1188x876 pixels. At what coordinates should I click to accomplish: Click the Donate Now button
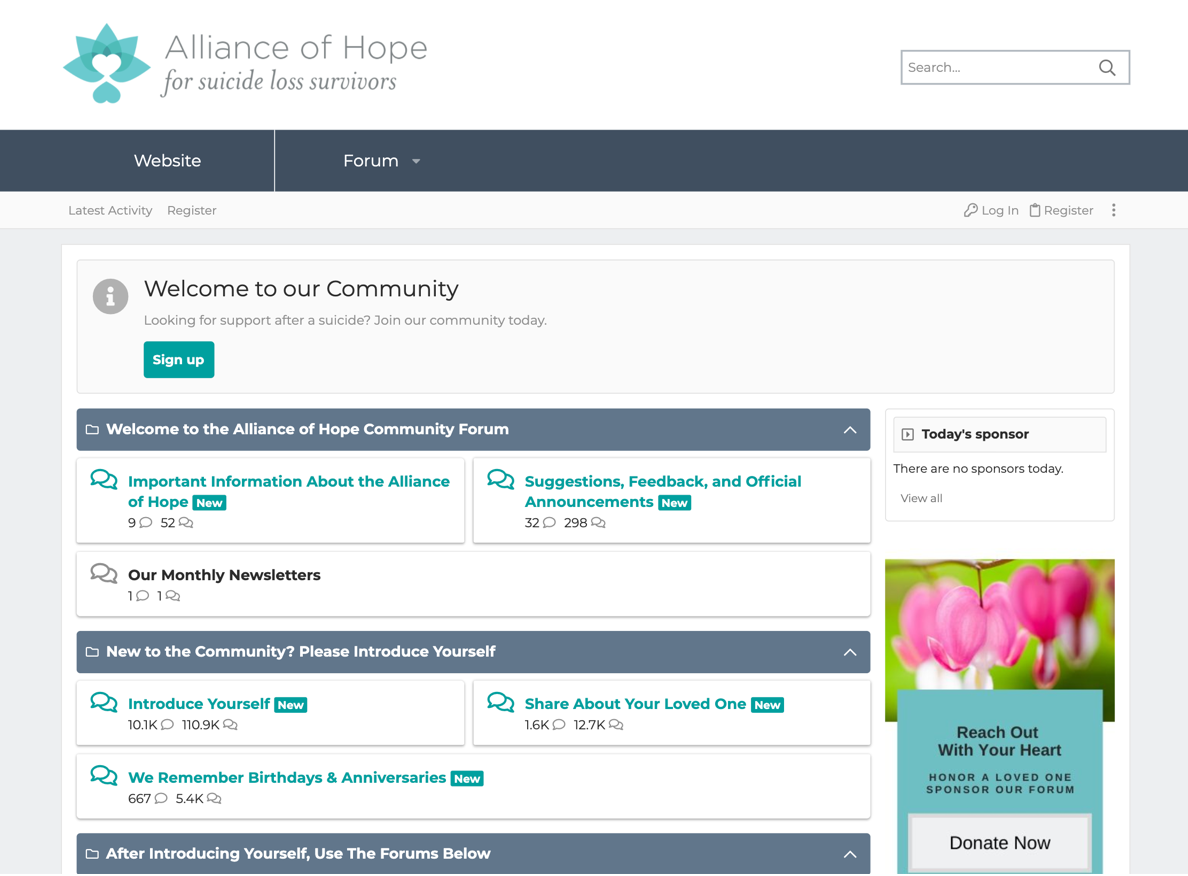point(999,843)
